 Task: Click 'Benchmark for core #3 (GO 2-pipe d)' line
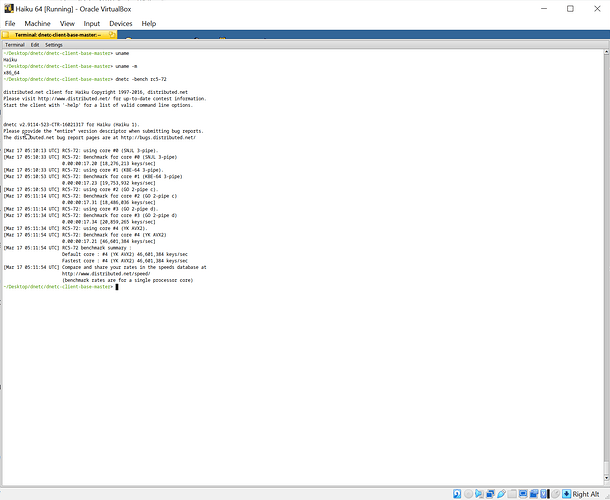tap(90, 215)
